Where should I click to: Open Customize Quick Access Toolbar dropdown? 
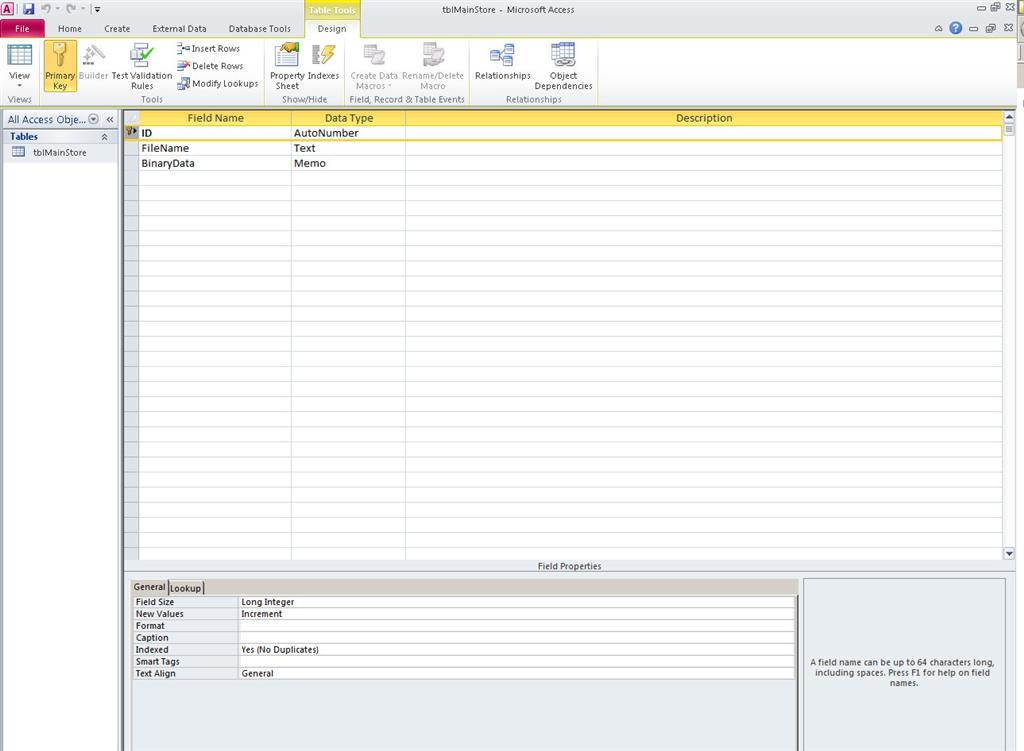coord(97,9)
